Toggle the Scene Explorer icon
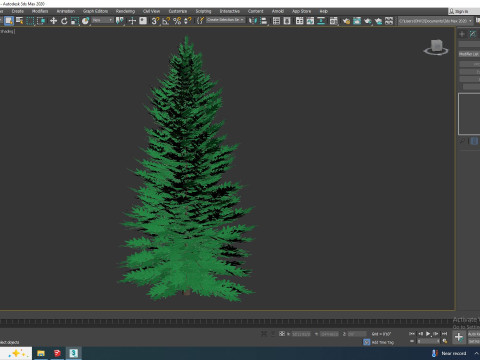The height and width of the screenshot is (360, 480). pos(276,21)
